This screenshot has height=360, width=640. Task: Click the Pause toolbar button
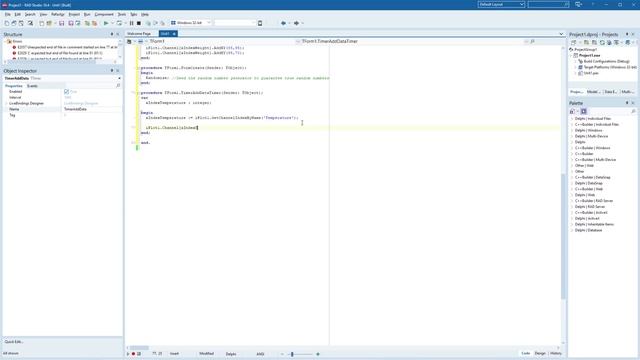click(131, 23)
